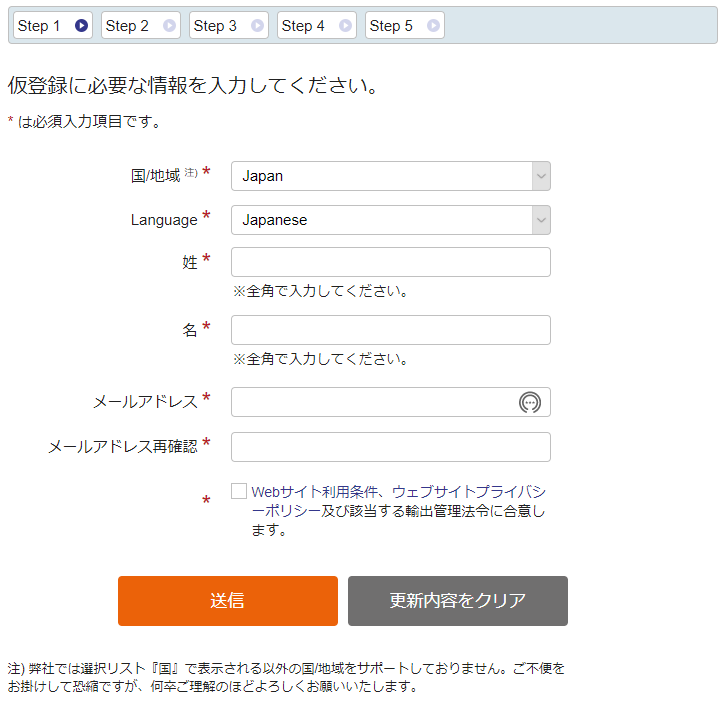The width and height of the screenshot is (726, 703).
Task: Focus the 姓 input field
Action: click(x=391, y=262)
